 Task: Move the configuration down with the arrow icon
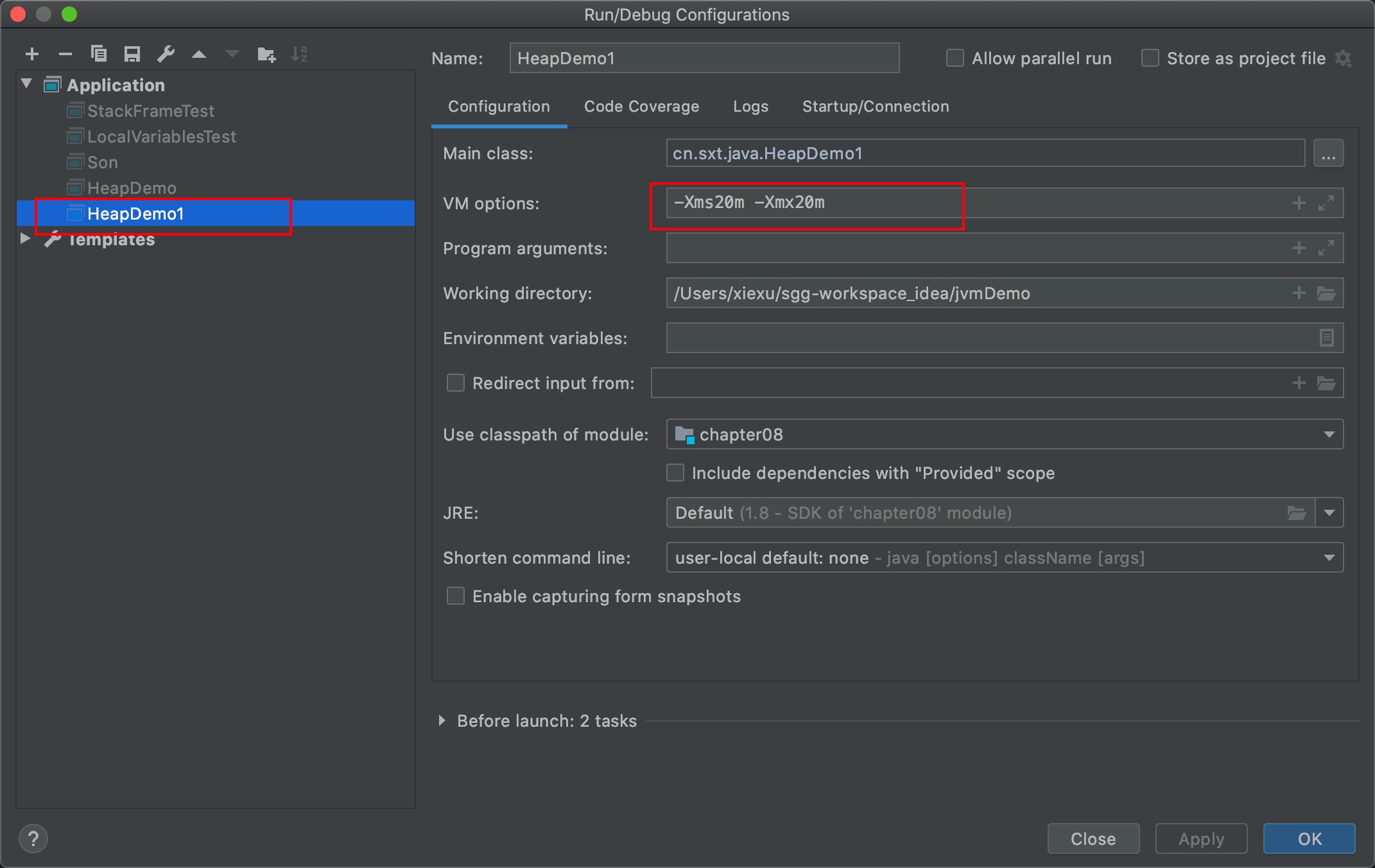click(232, 55)
